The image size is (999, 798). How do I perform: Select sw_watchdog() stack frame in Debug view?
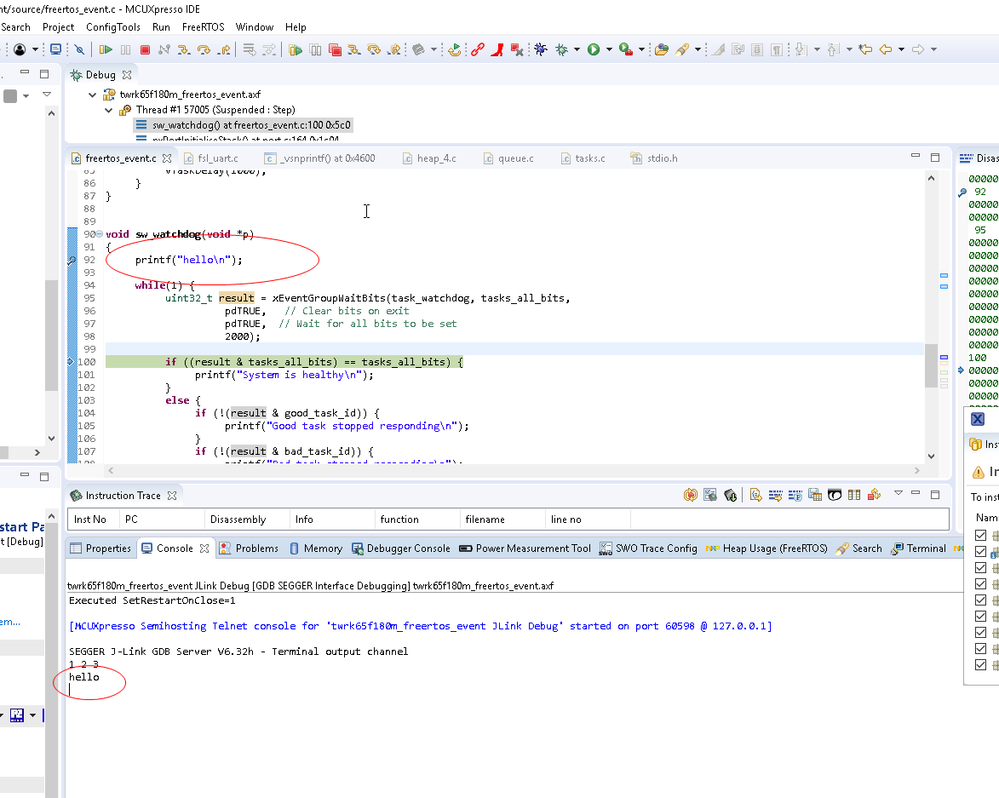(x=243, y=125)
